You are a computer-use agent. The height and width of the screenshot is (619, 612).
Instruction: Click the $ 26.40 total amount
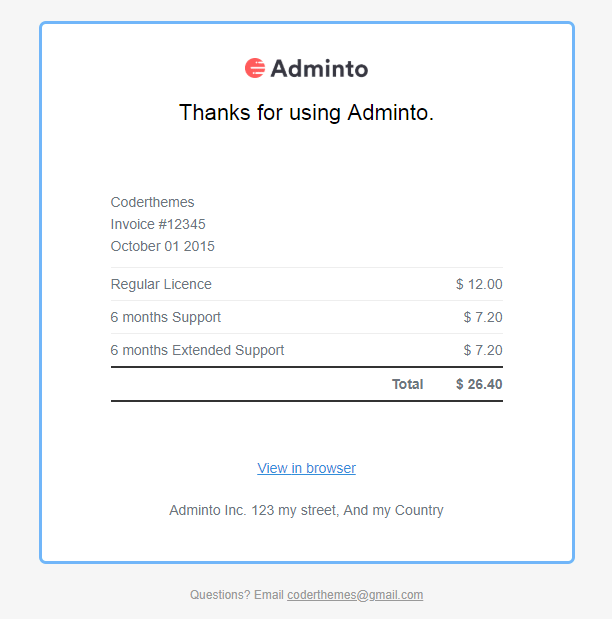point(479,384)
